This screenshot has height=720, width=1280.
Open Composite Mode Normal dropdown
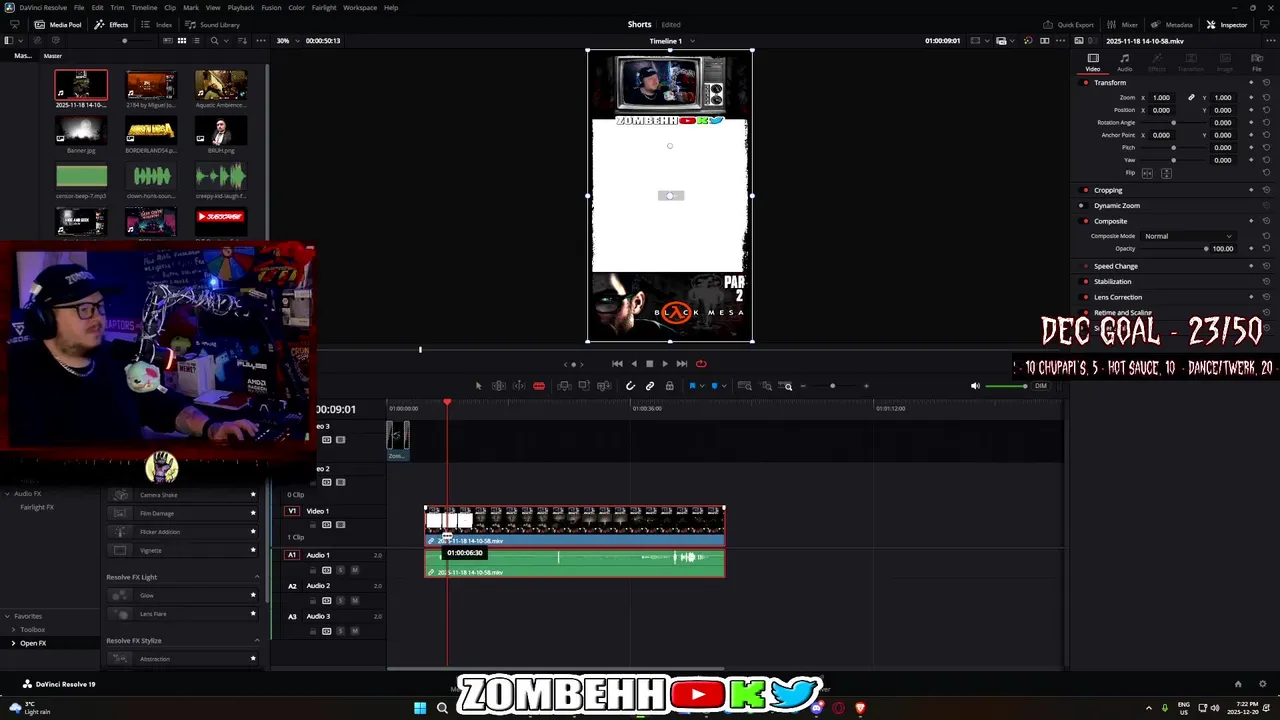click(1189, 236)
